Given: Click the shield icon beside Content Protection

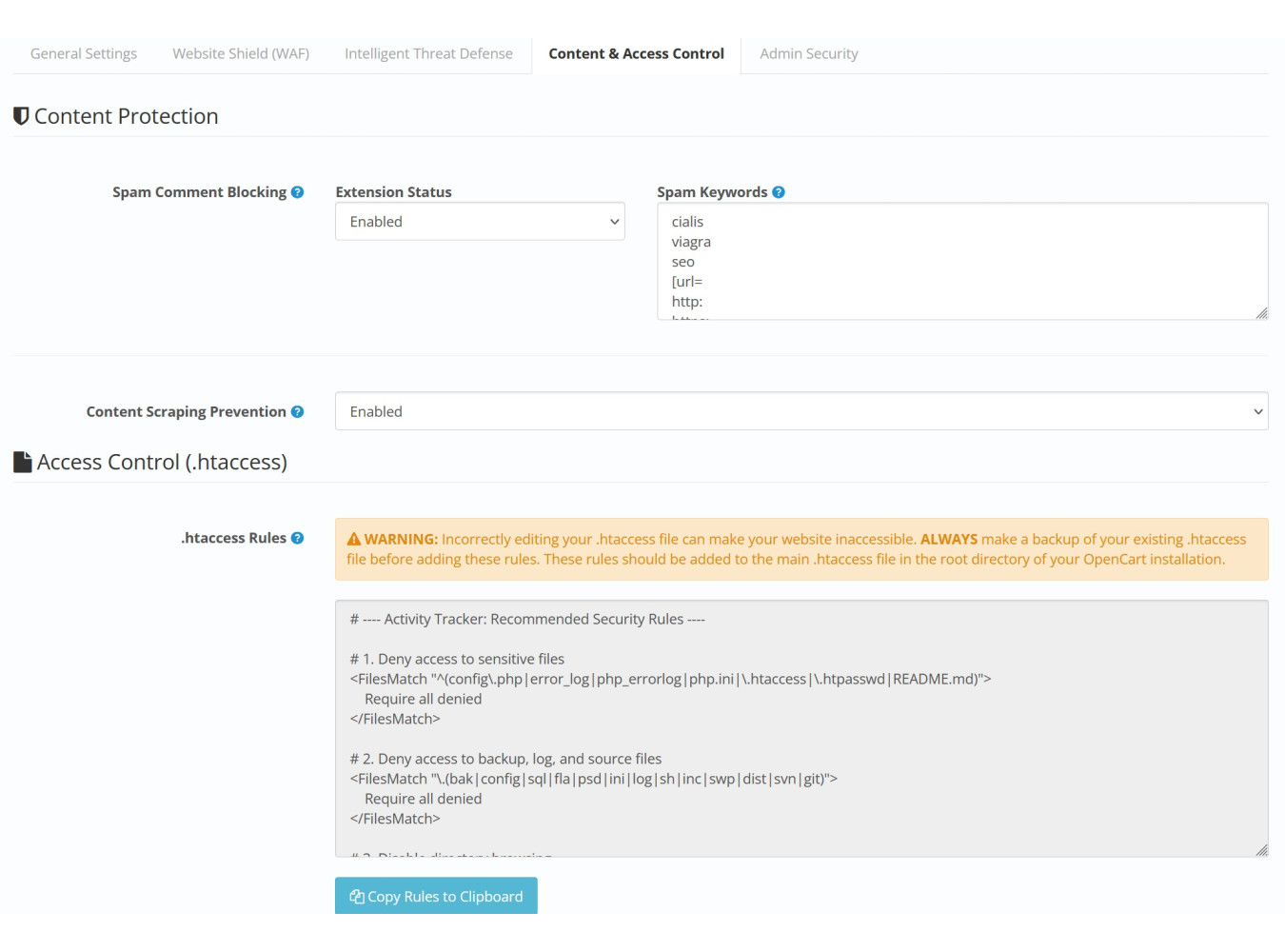Looking at the screenshot, I should (x=21, y=116).
